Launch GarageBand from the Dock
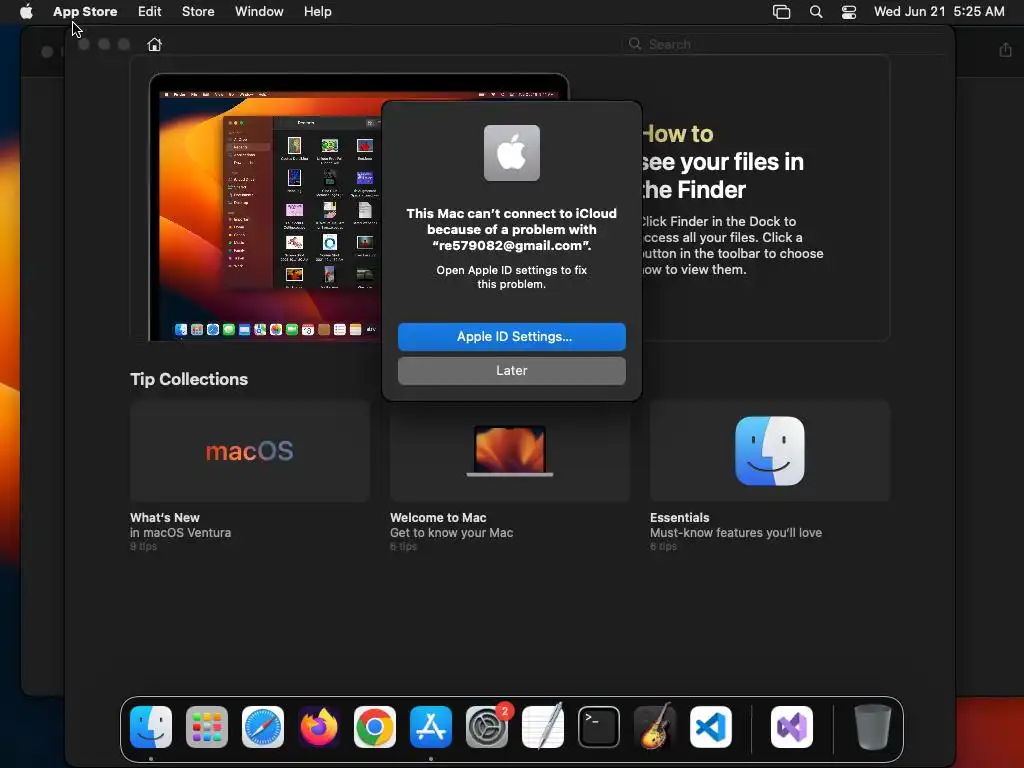This screenshot has height=768, width=1024. click(655, 727)
